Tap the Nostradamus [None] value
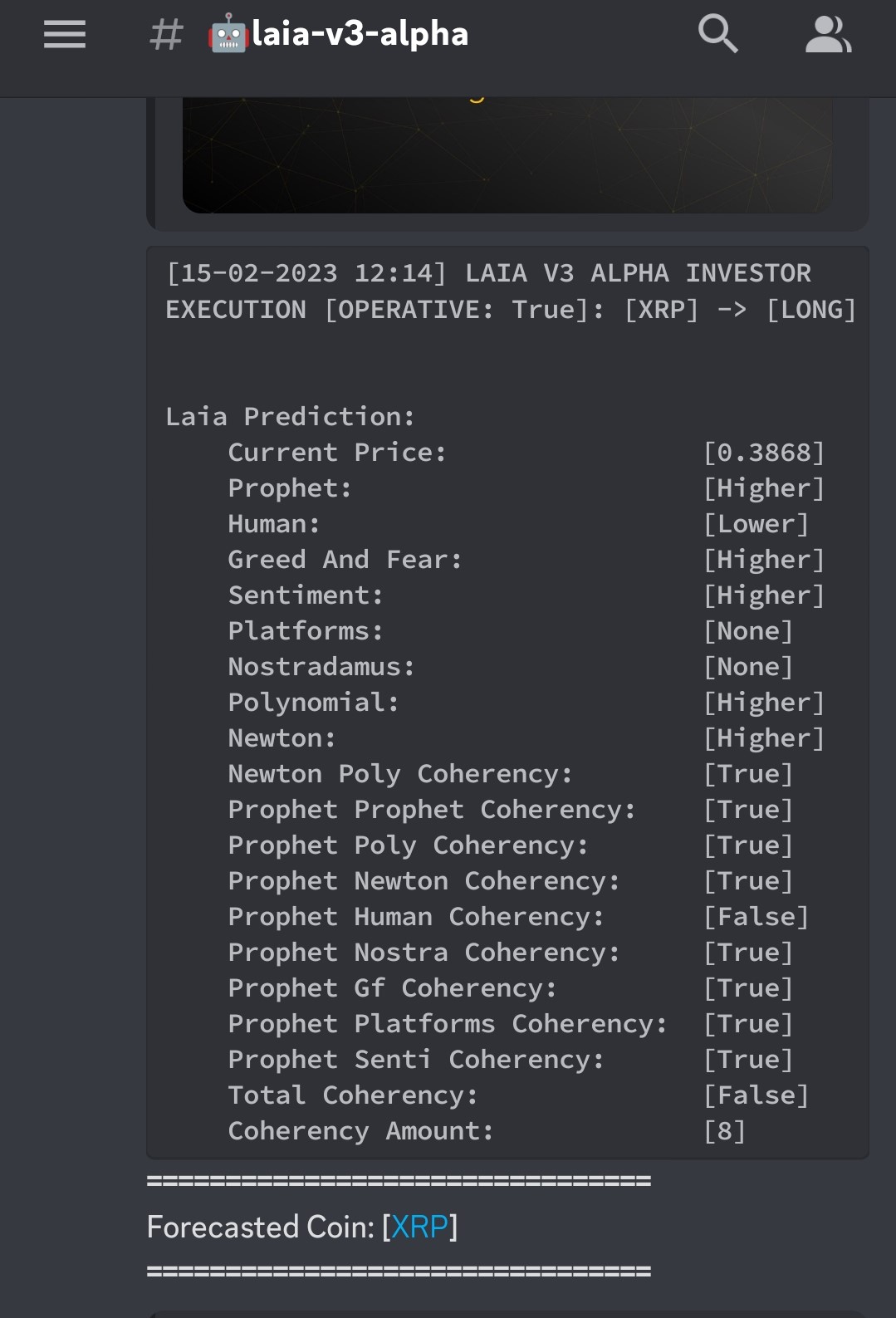Viewport: 896px width, 1318px height. (x=748, y=667)
